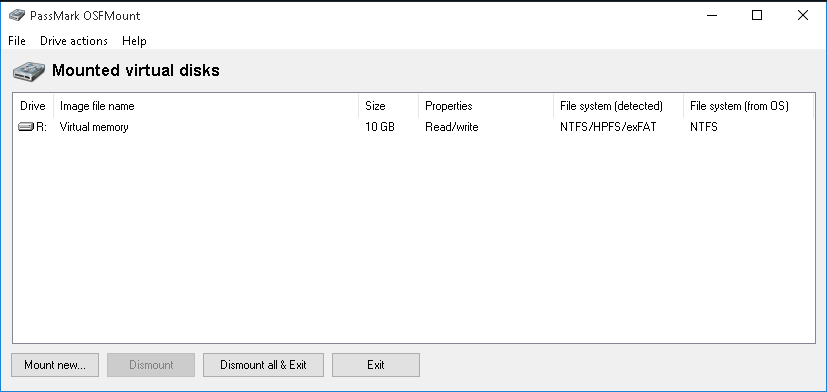
Task: Click the Read/write properties cell
Action: tap(451, 127)
